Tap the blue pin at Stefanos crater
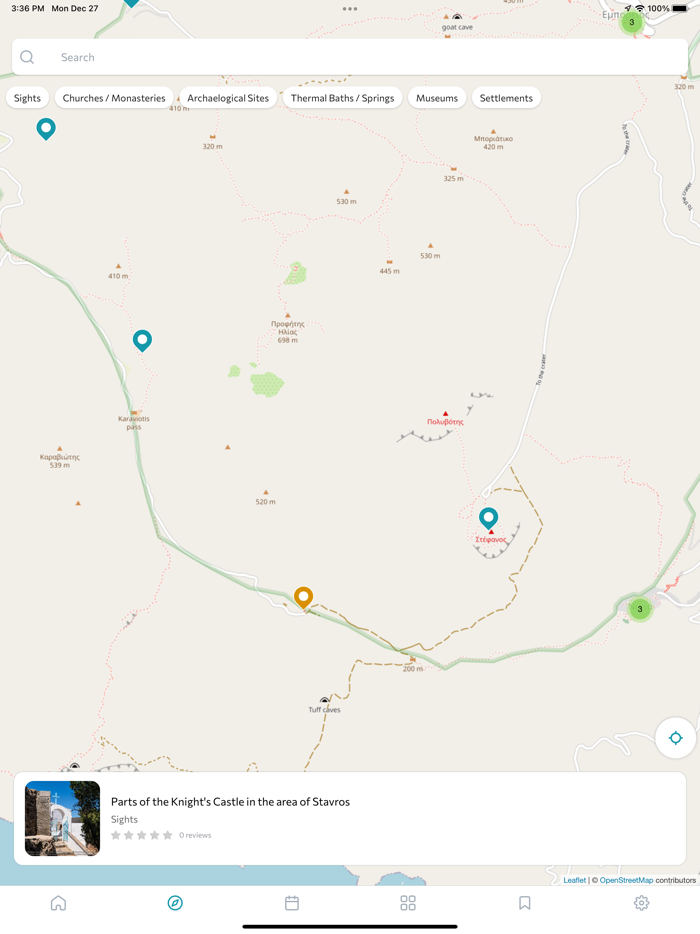The width and height of the screenshot is (700, 934). pyautogui.click(x=489, y=518)
